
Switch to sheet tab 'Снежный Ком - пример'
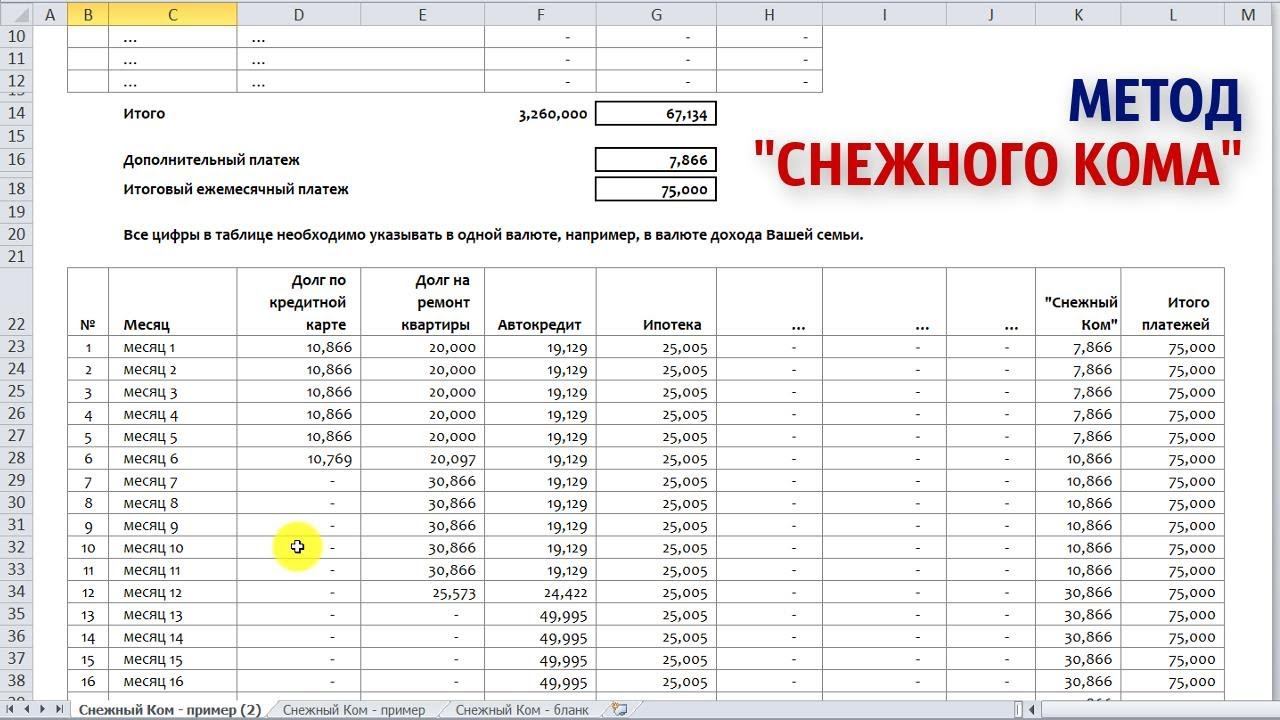pyautogui.click(x=354, y=709)
